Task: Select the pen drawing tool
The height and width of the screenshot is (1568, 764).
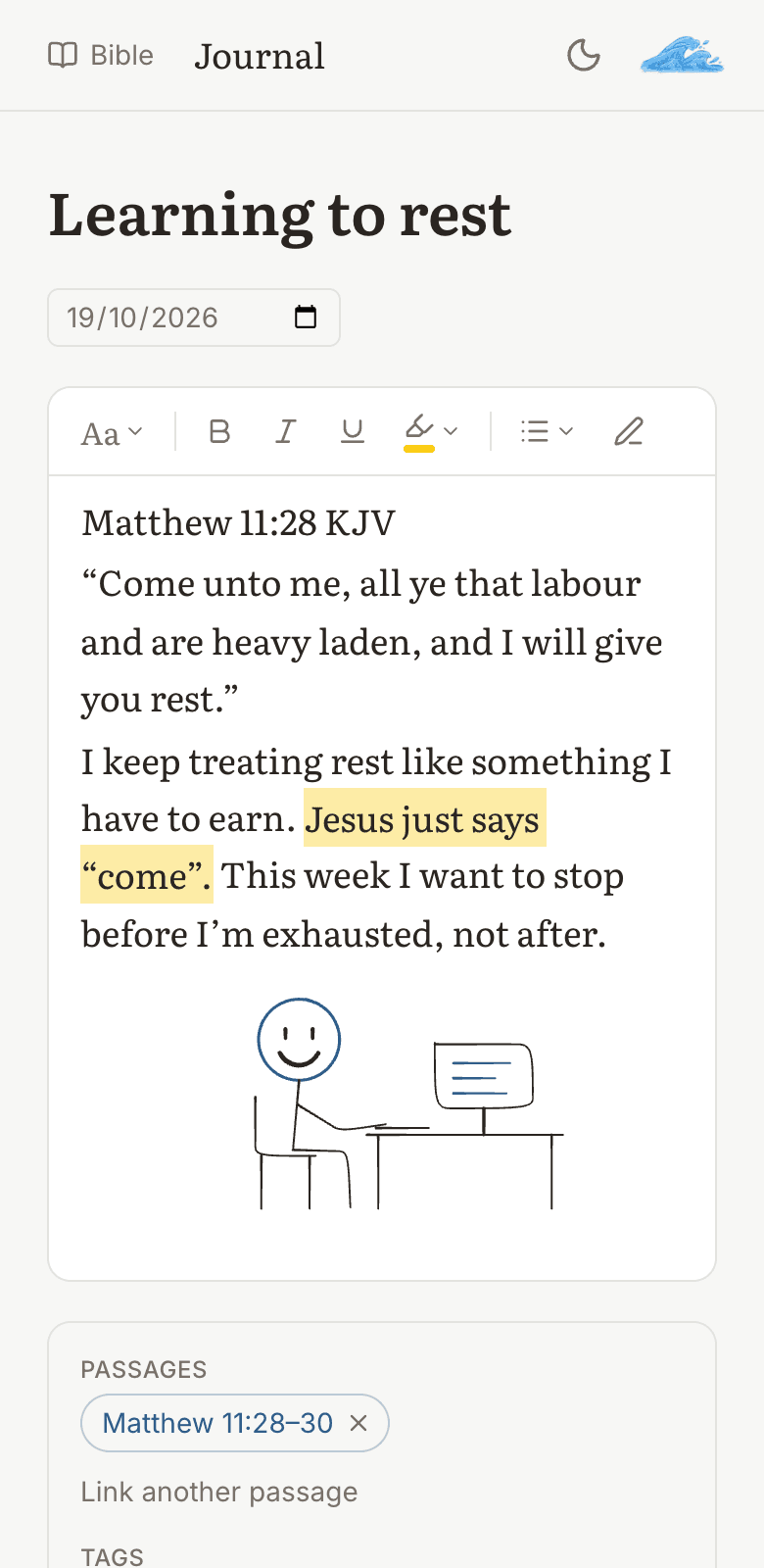Action: point(629,431)
